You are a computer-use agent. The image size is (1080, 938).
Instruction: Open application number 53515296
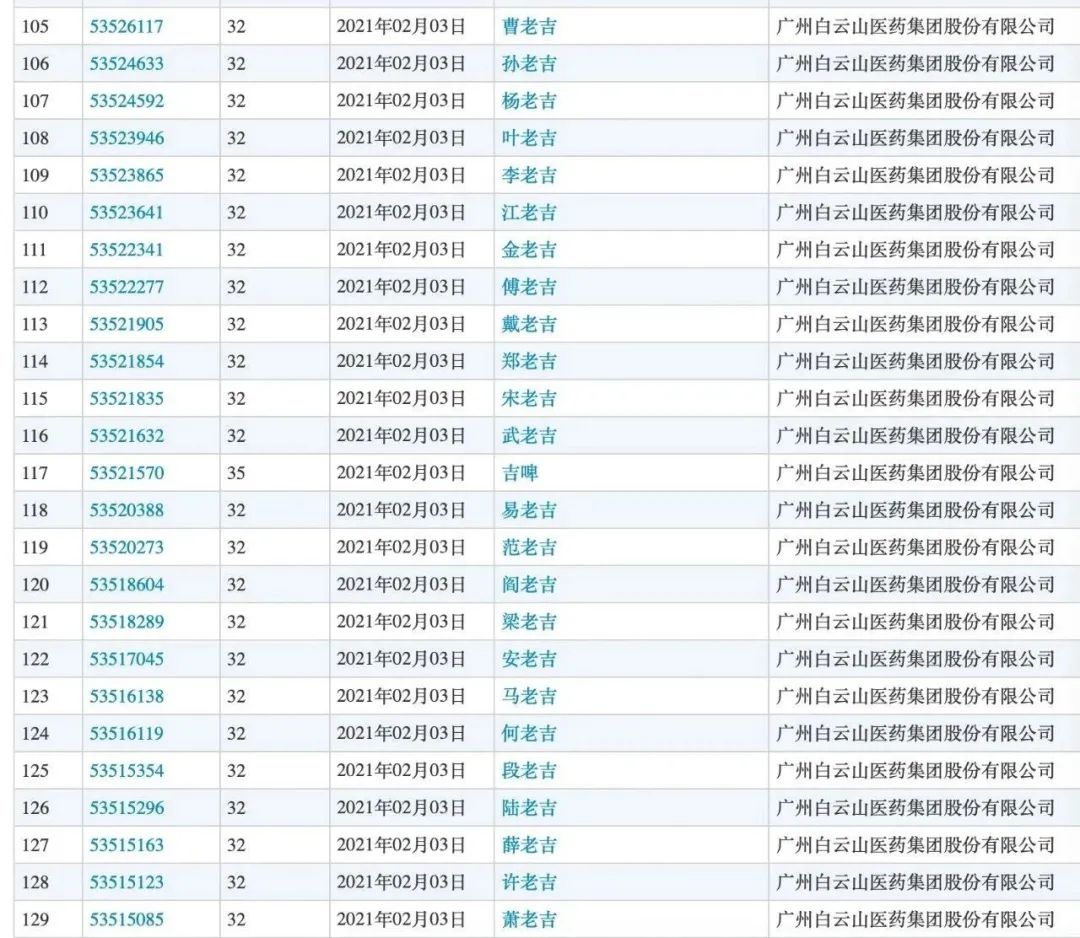coord(127,808)
